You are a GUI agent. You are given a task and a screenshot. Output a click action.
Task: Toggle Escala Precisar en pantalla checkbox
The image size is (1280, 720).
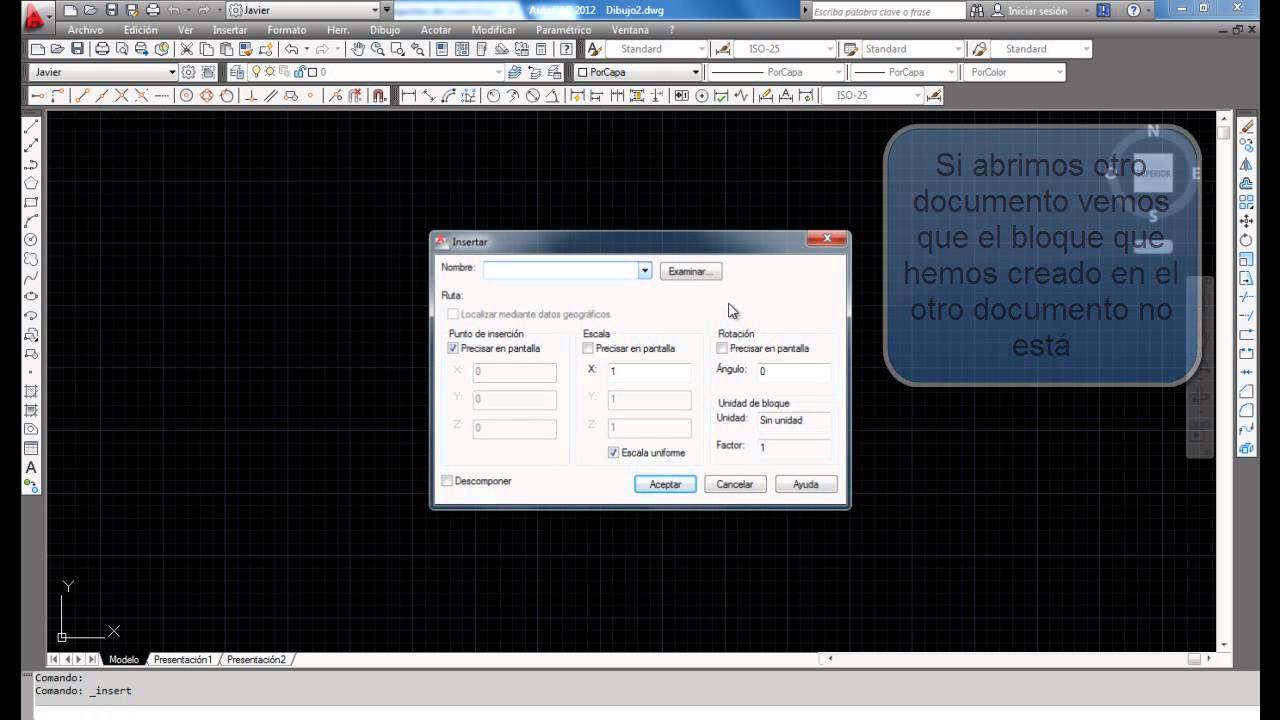tap(588, 349)
